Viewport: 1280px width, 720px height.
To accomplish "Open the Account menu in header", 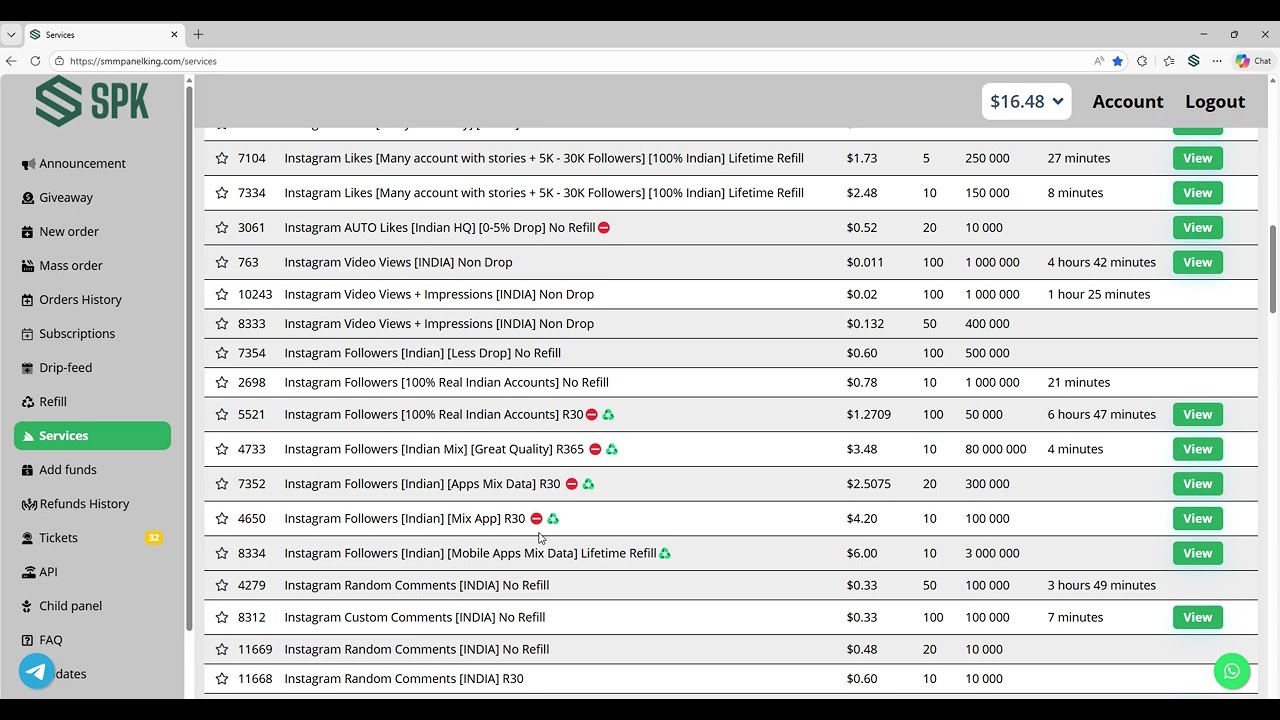I will coord(1128,101).
